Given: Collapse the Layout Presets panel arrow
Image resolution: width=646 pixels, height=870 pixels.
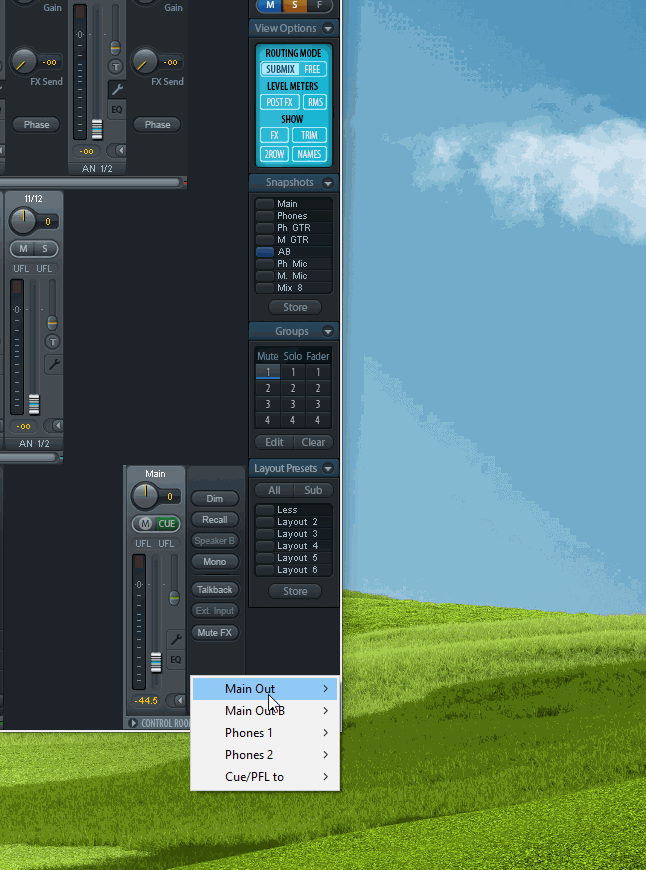Looking at the screenshot, I should [328, 468].
